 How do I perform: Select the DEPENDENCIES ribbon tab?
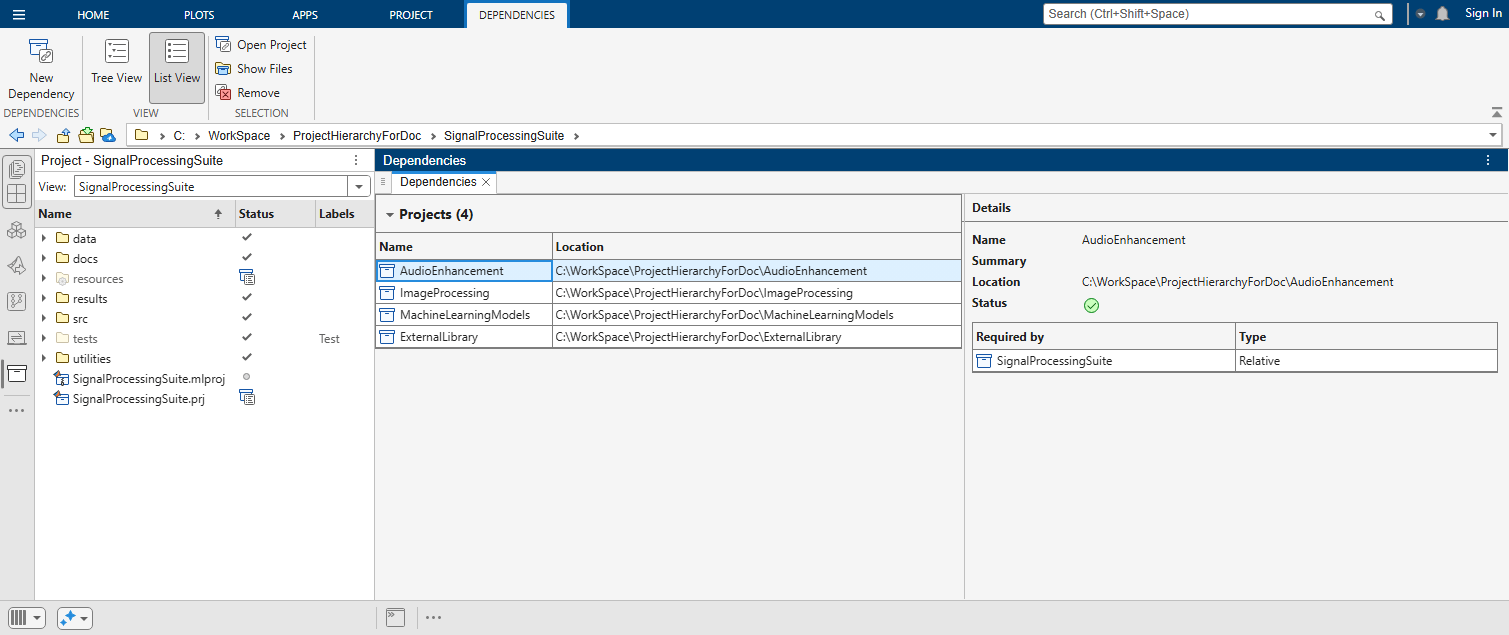[517, 15]
